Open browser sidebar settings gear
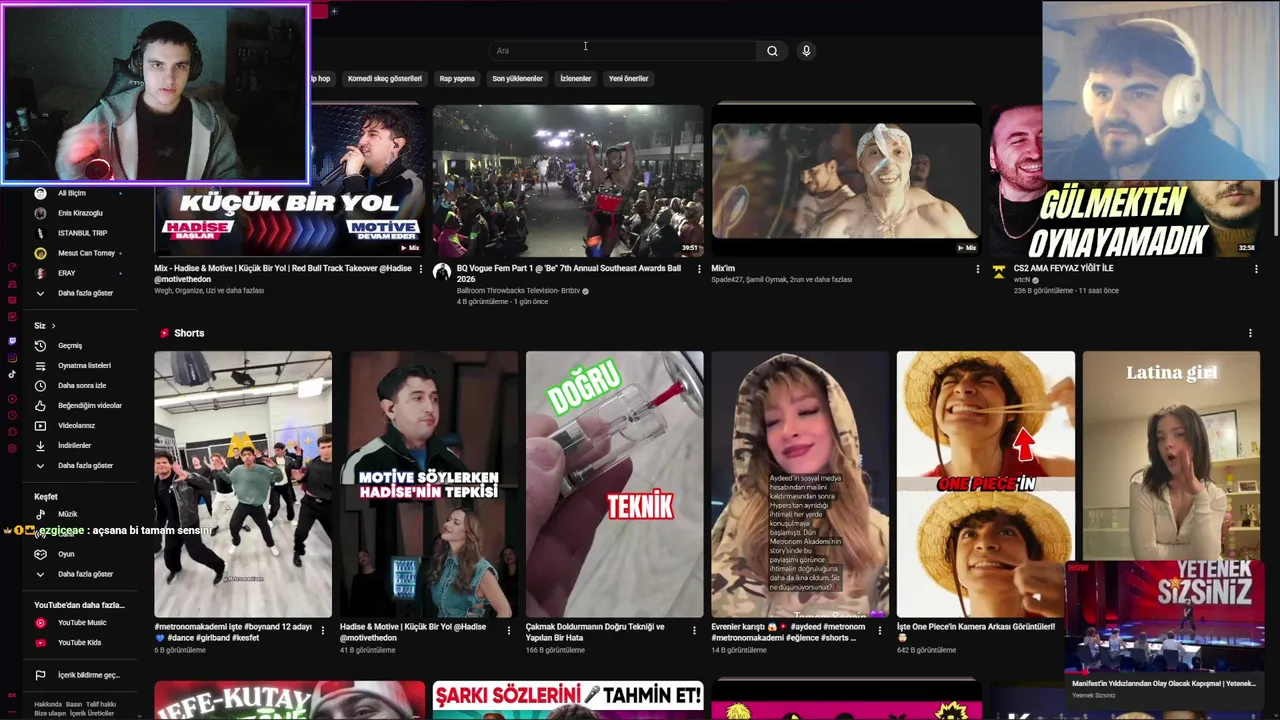Viewport: 1280px width, 720px height. pyautogui.click(x=12, y=448)
